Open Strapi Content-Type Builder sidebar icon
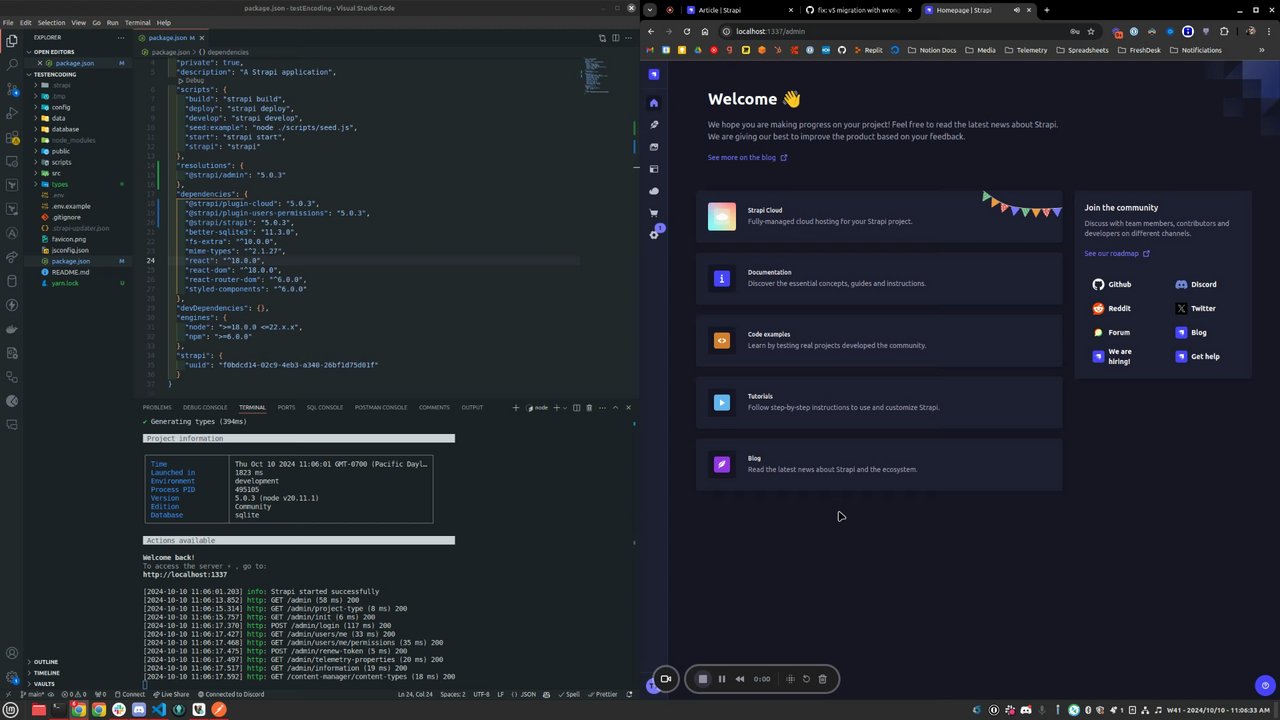This screenshot has width=1280, height=720. point(654,169)
